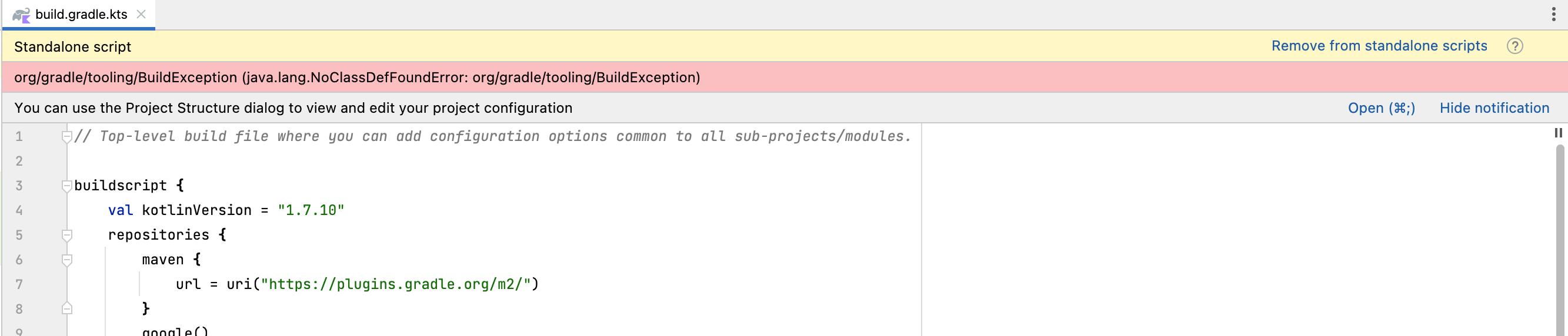
Task: Click the kotlinVersion string "1.7.10"
Action: (311, 210)
